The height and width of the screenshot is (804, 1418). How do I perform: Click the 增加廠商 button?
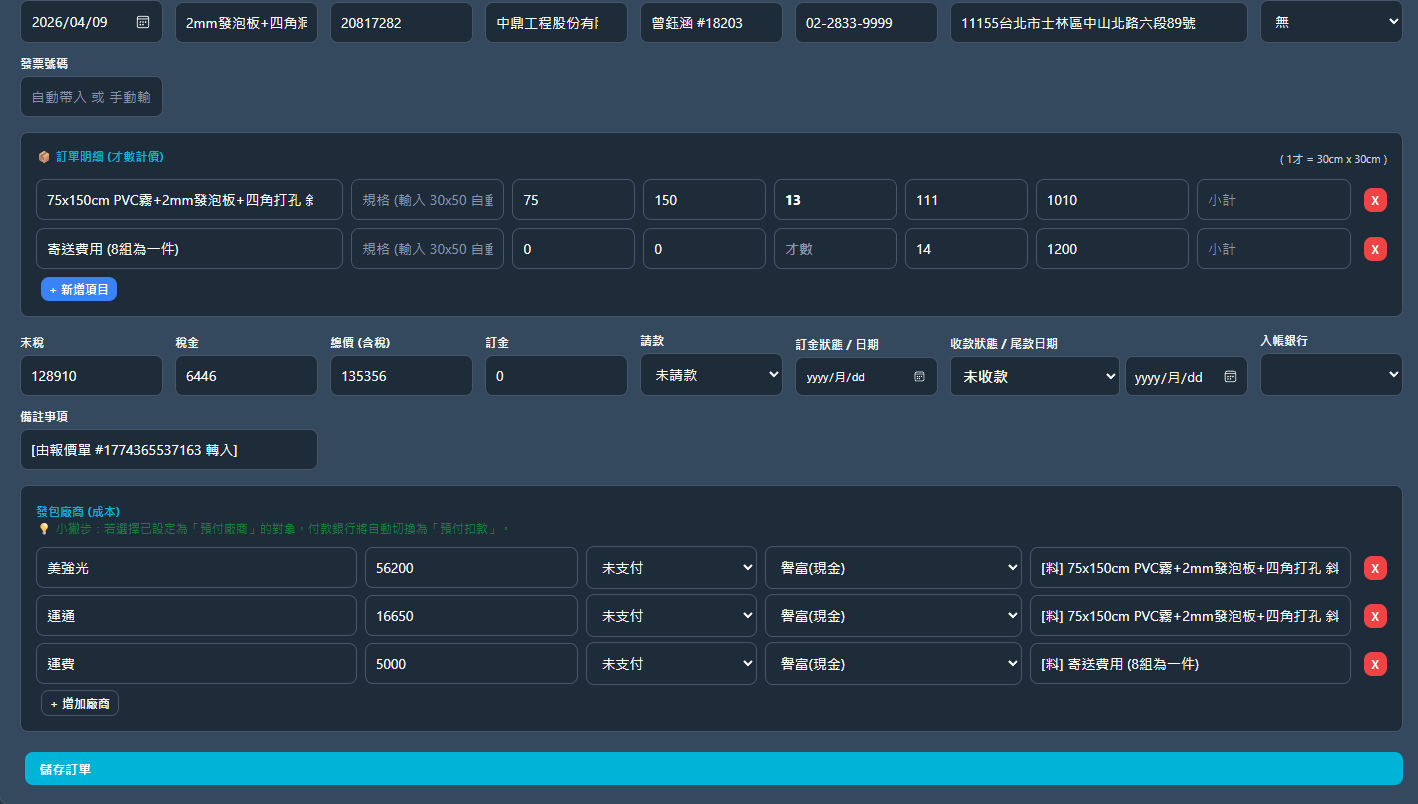pyautogui.click(x=79, y=703)
